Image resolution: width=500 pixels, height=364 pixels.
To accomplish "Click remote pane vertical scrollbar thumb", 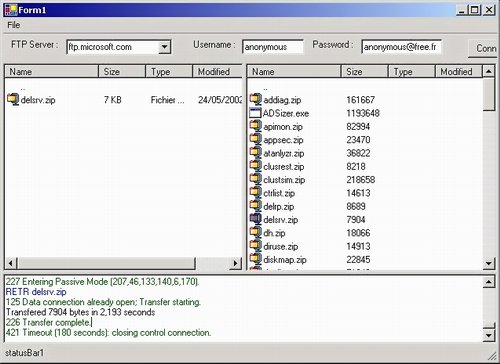I will (x=489, y=94).
